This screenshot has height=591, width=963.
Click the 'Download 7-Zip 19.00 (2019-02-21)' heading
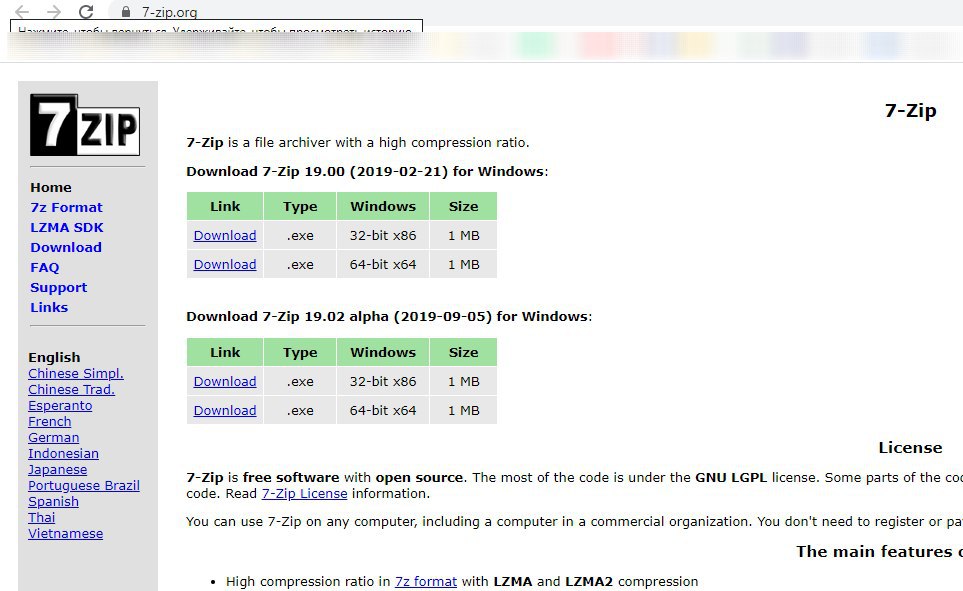pyautogui.click(x=367, y=171)
